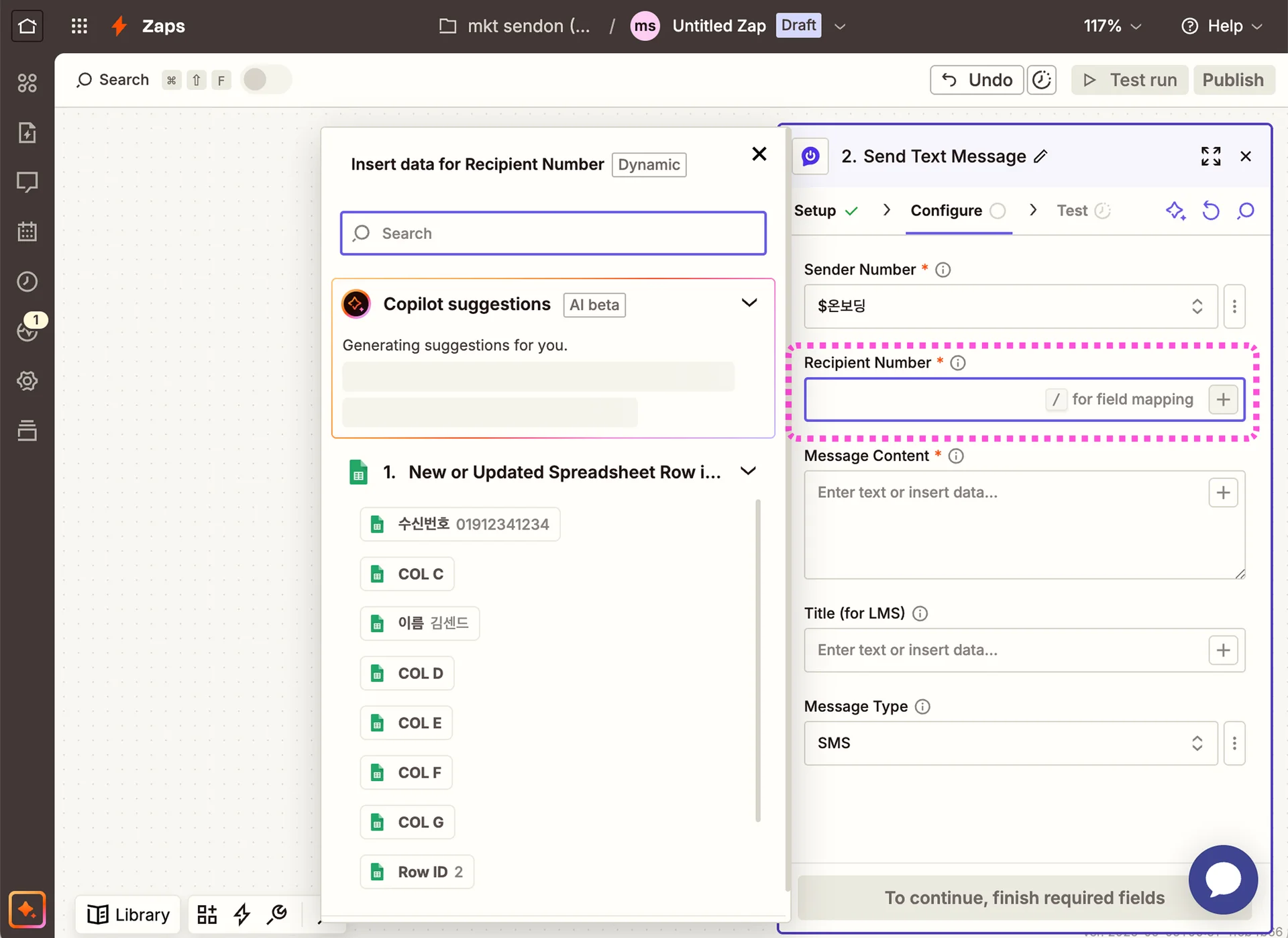Rename step using the pencil icon
This screenshot has height=938, width=1288.
click(x=1040, y=156)
